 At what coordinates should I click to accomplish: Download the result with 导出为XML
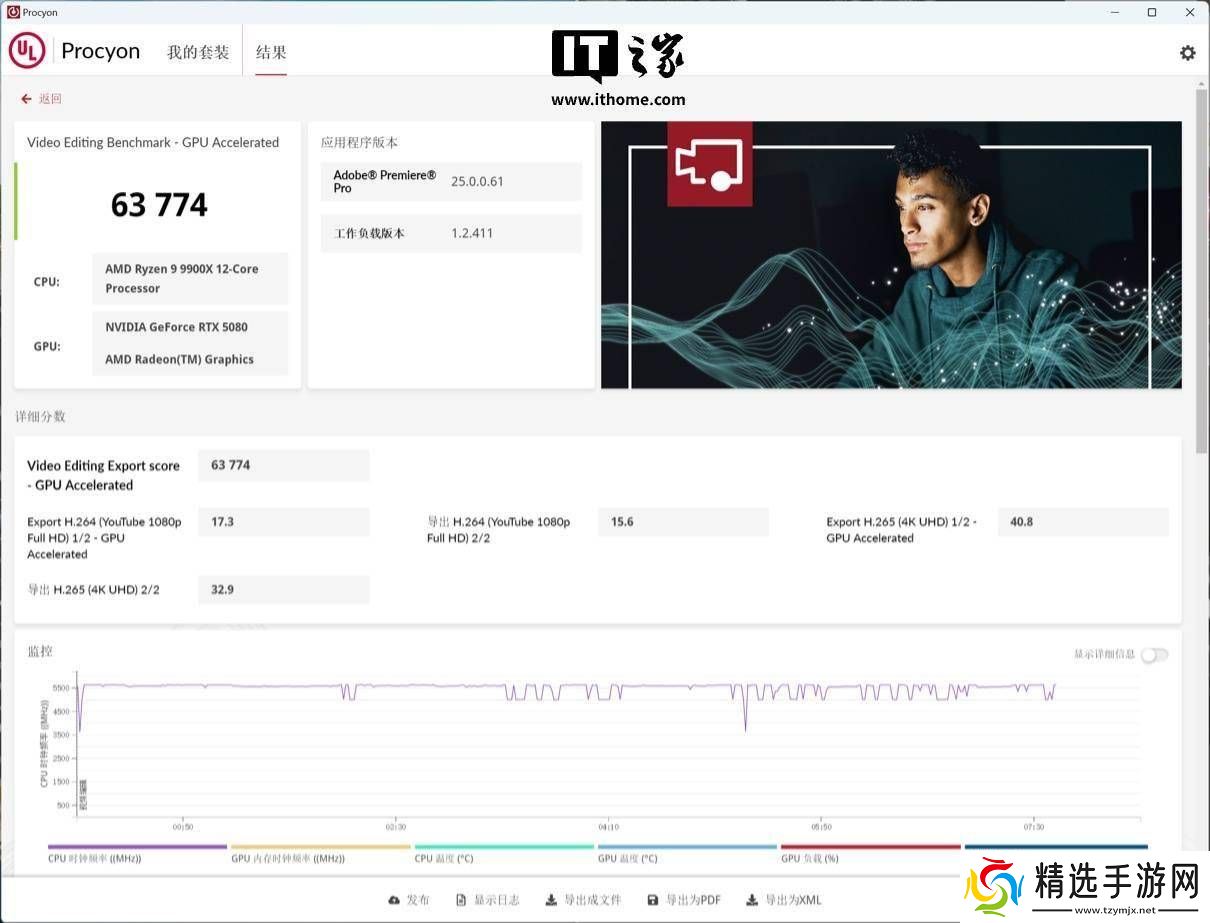click(x=784, y=900)
